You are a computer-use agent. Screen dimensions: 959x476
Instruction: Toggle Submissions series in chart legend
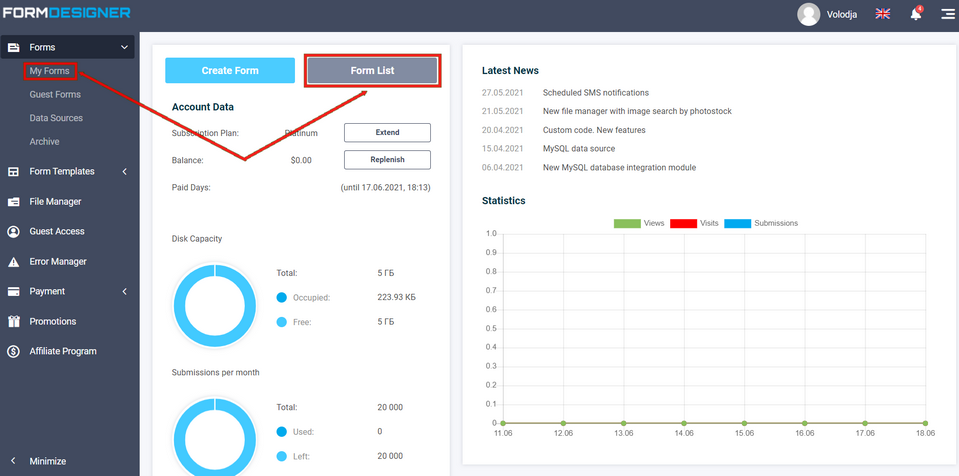[761, 223]
